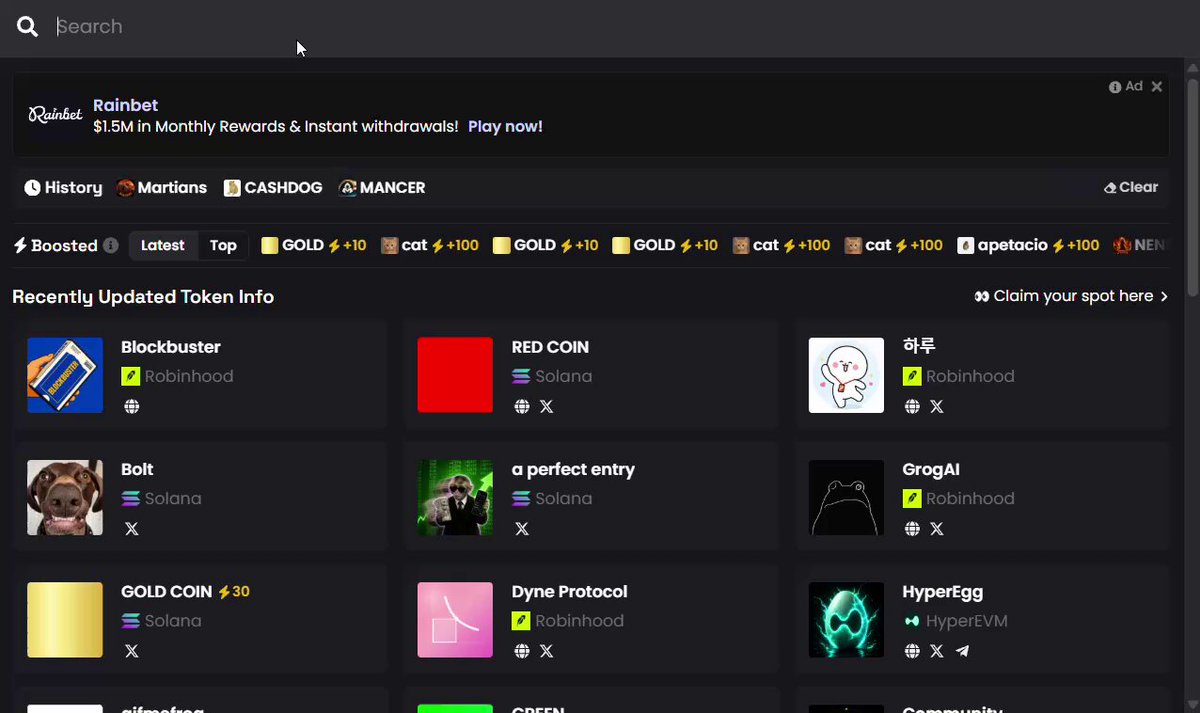Select the Blockbuster token thumbnail

[65, 375]
